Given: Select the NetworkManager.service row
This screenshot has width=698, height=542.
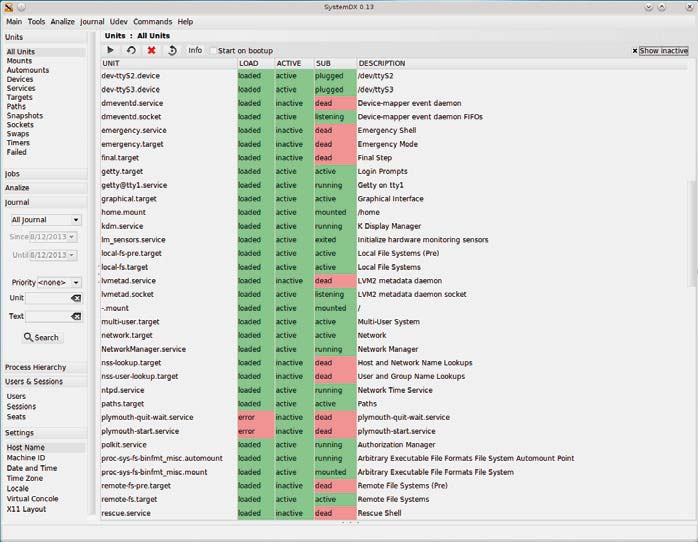Looking at the screenshot, I should click(394, 349).
